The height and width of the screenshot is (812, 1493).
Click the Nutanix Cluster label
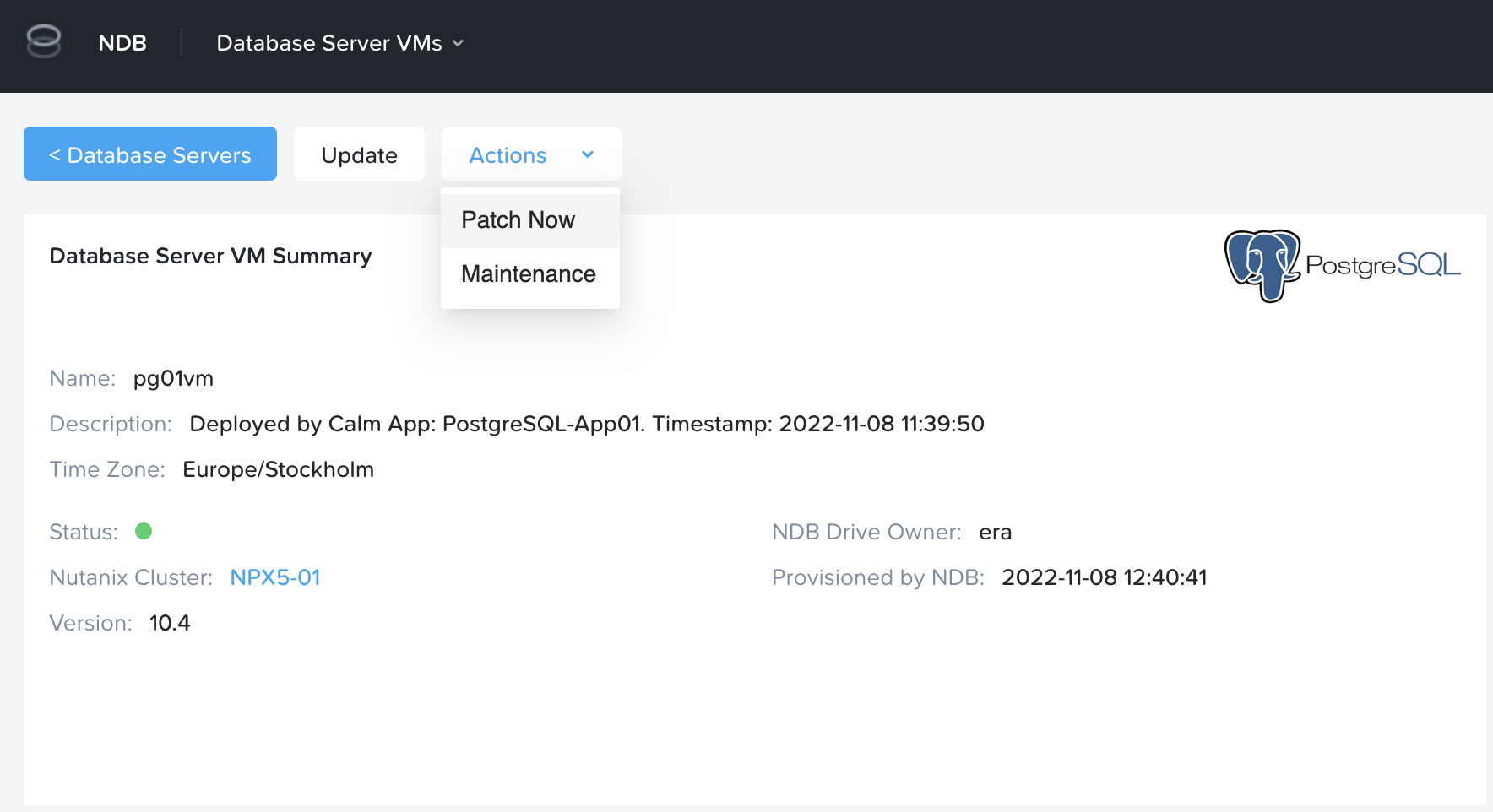click(131, 577)
